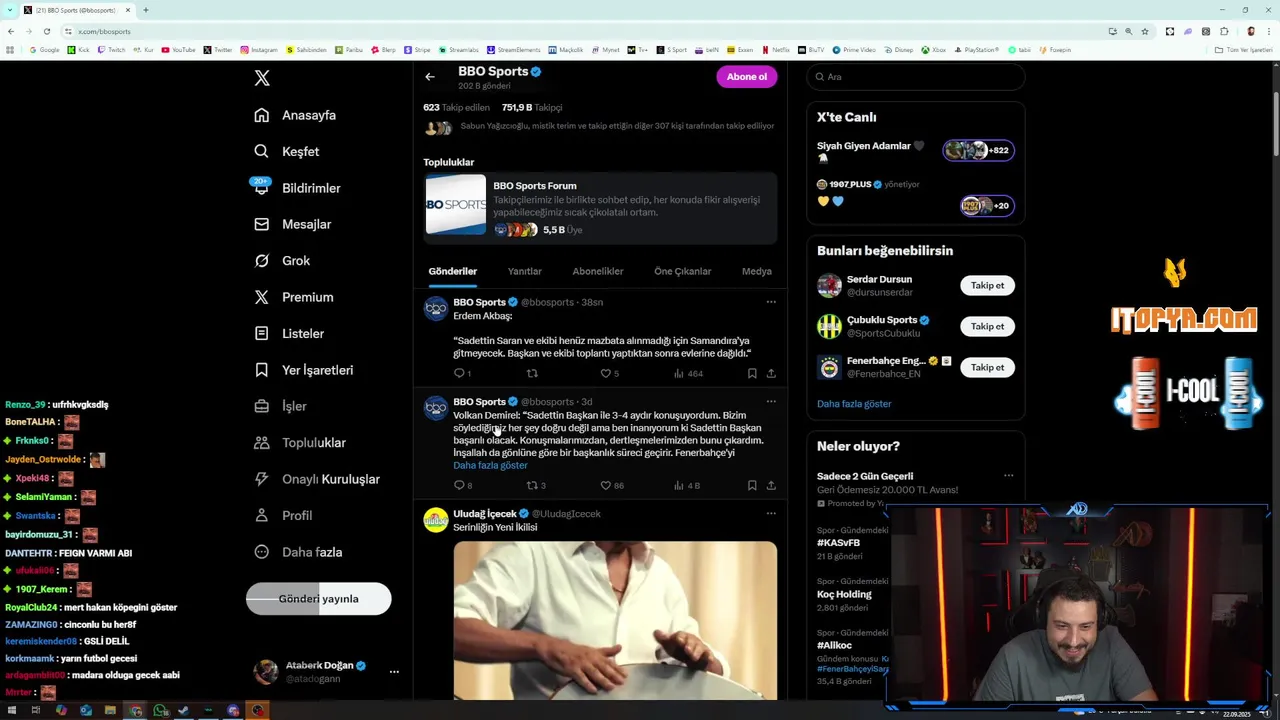
Task: Click the browser bookmark star icon
Action: 1145,31
